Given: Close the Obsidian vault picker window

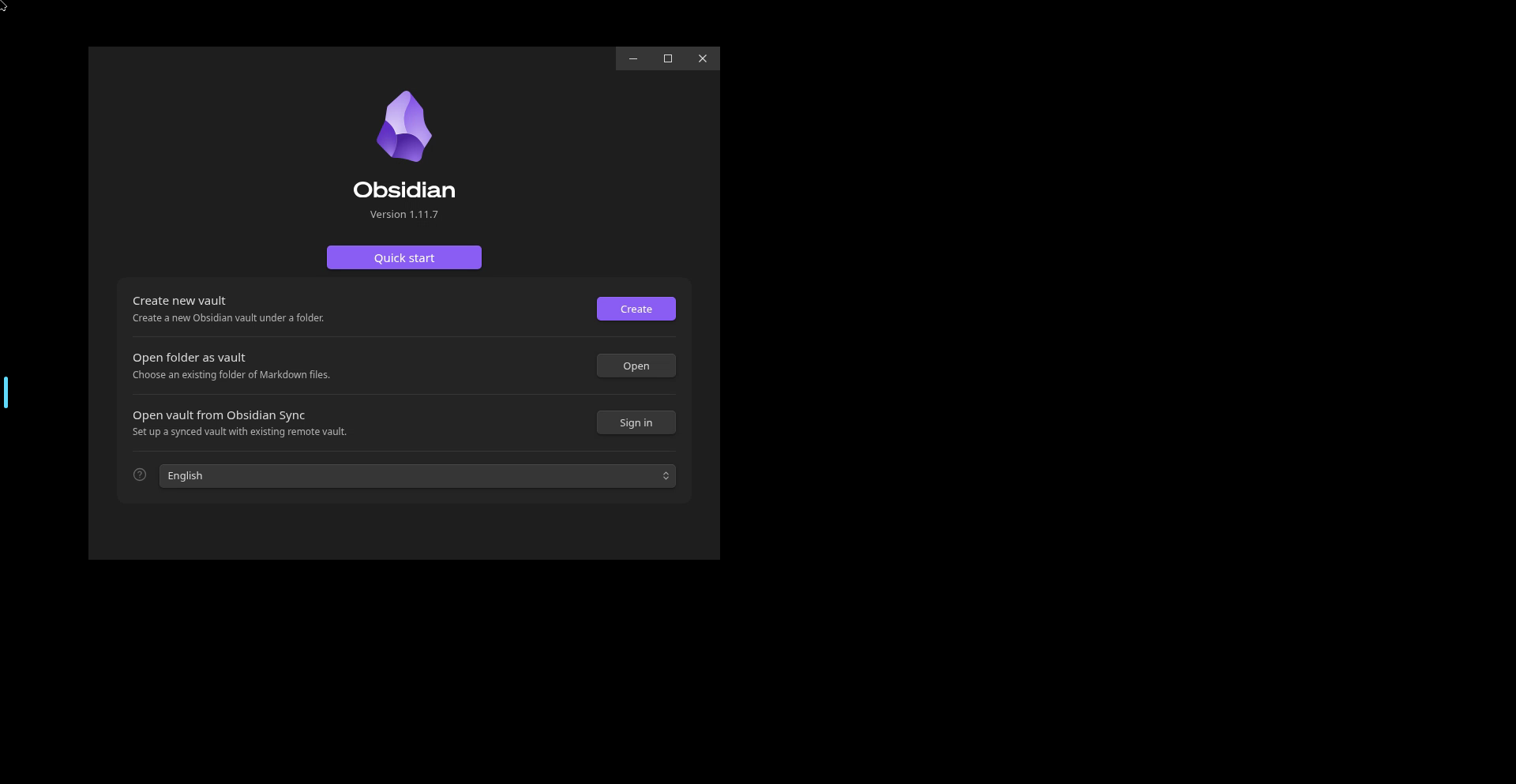Looking at the screenshot, I should (703, 58).
